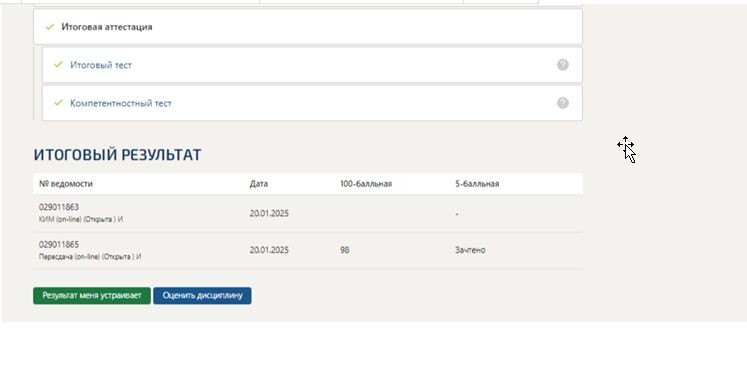
Task: Click checkmark beside Компетентностный тест
Action: pyautogui.click(x=59, y=102)
